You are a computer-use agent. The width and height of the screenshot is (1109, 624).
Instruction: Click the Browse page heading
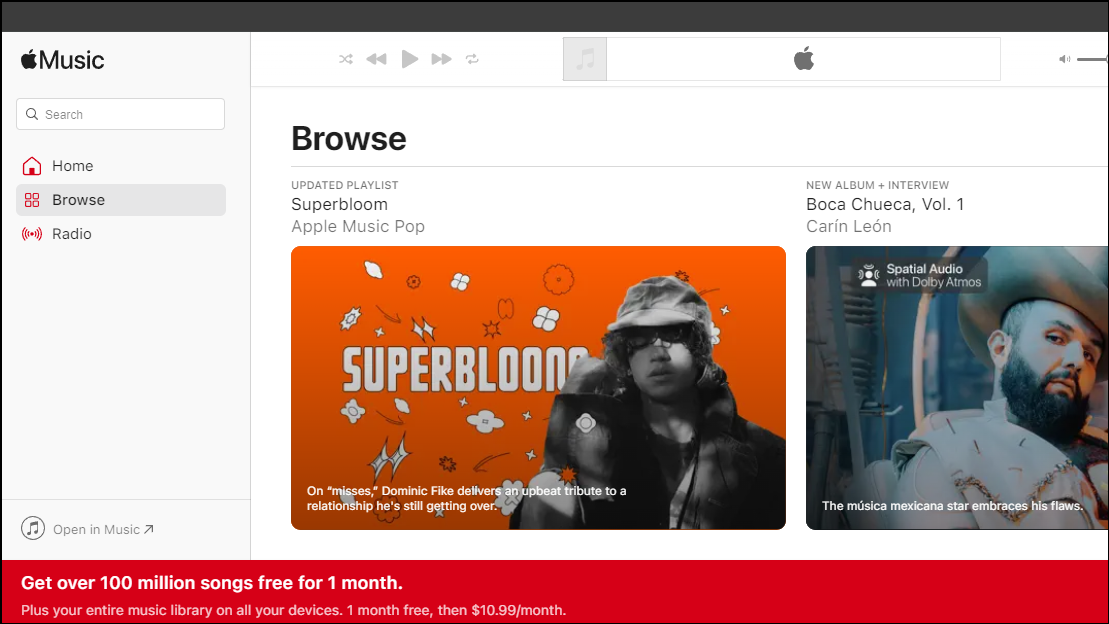[349, 139]
